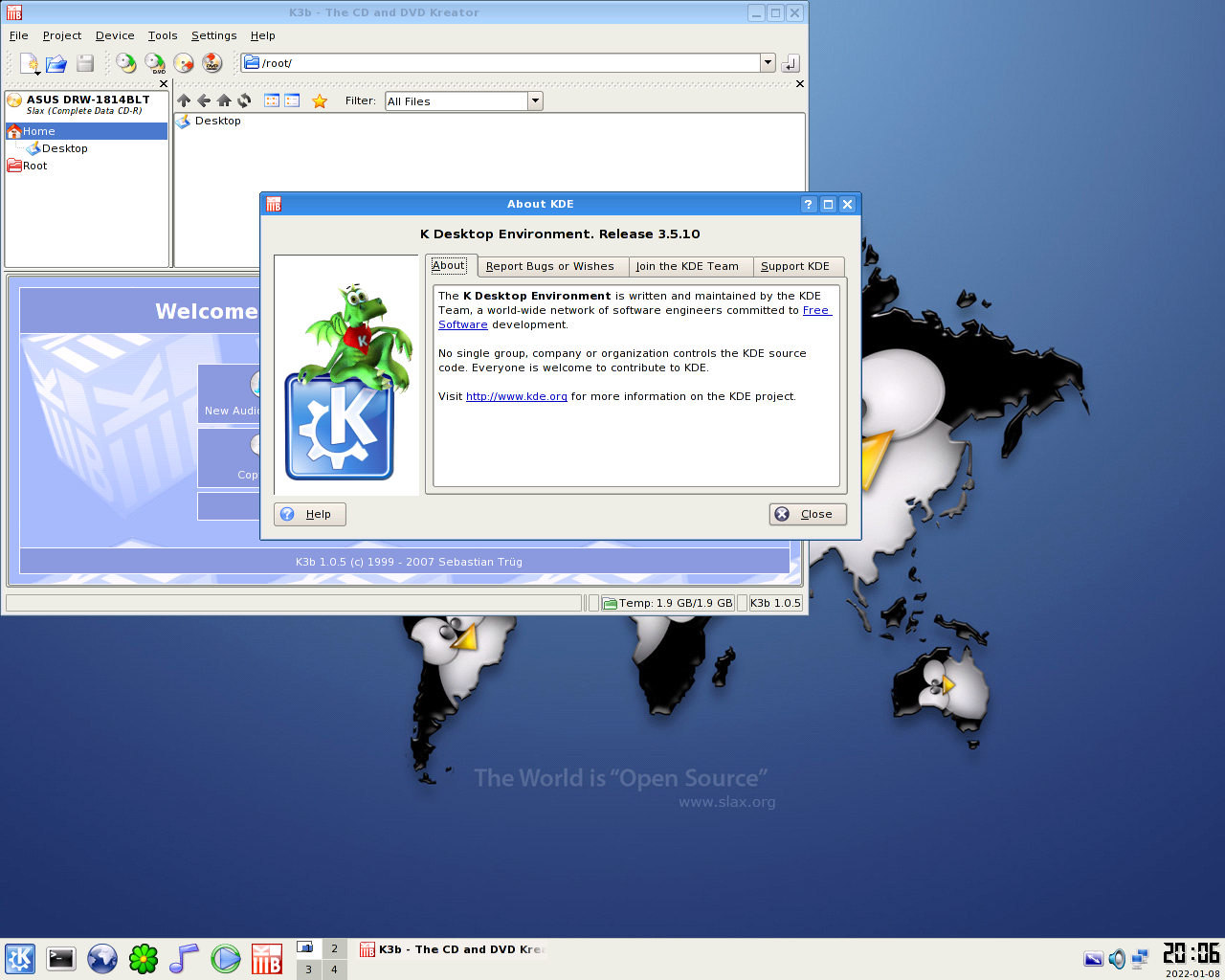Image resolution: width=1225 pixels, height=980 pixels.
Task: Switch to short file view icon
Action: click(x=272, y=100)
